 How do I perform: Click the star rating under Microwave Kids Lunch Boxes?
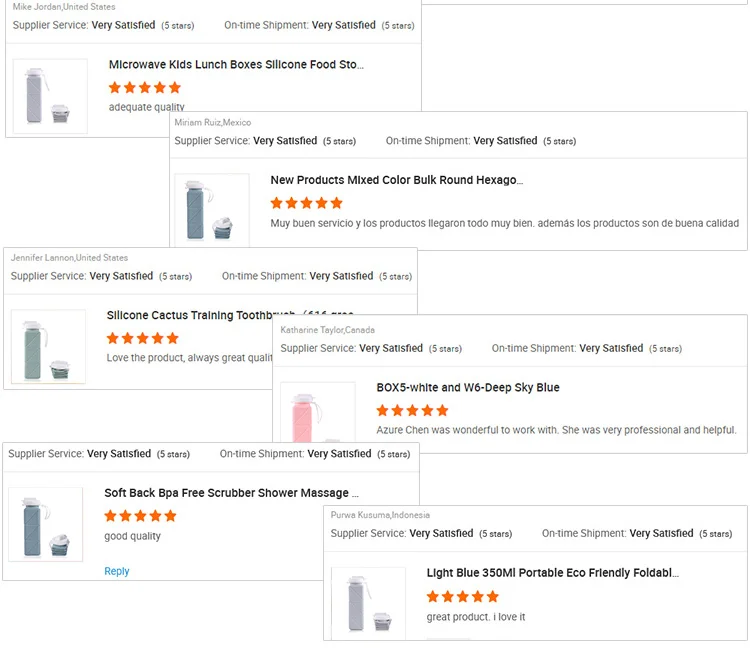click(x=145, y=88)
